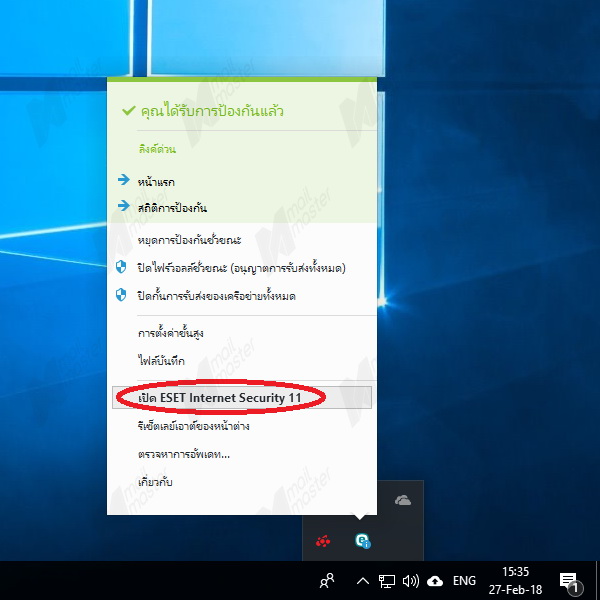Screen dimensions: 600x600
Task: Open the People taskbar icon
Action: click(x=327, y=580)
